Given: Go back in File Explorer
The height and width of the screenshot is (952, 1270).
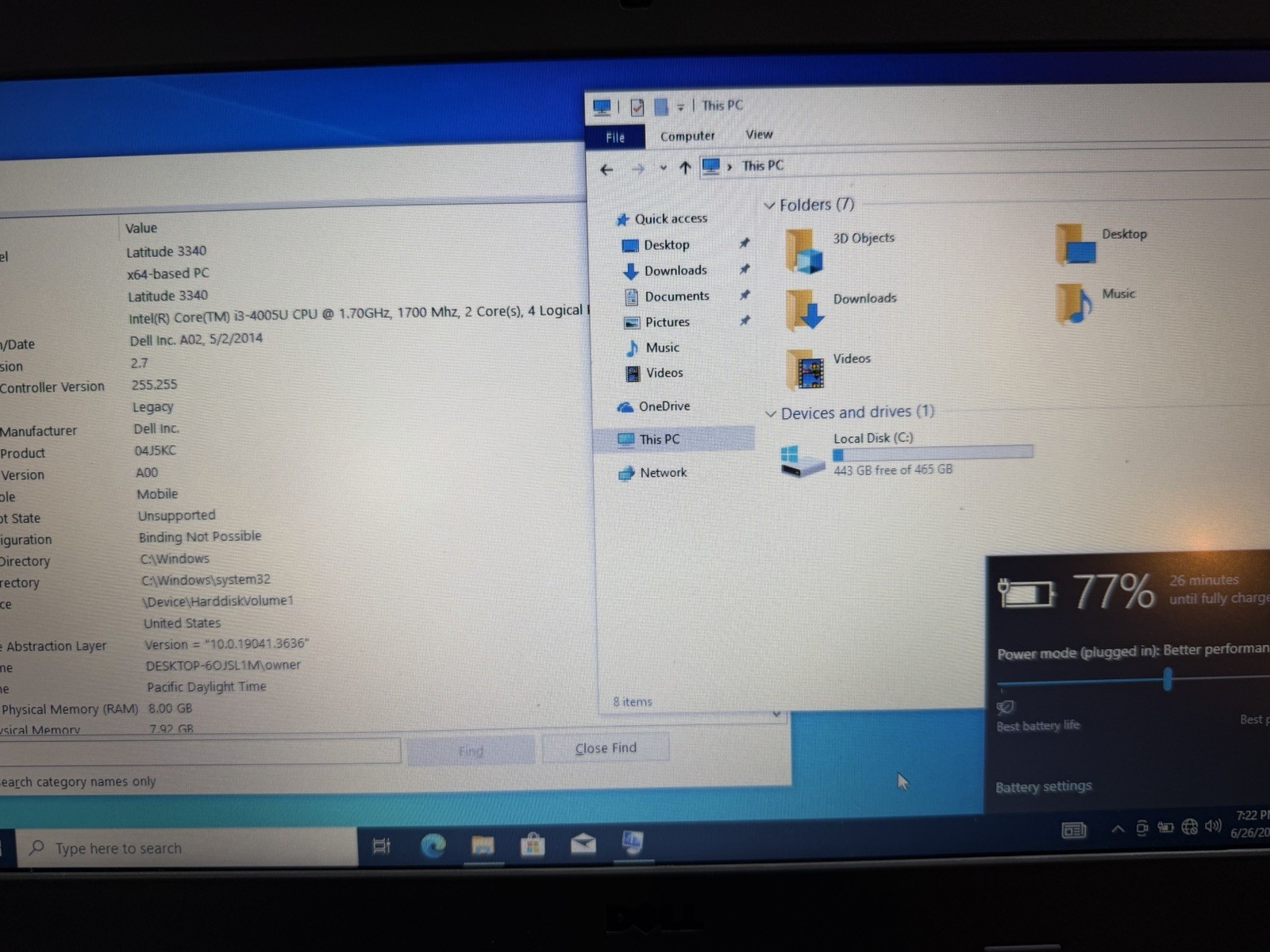Looking at the screenshot, I should coord(607,169).
